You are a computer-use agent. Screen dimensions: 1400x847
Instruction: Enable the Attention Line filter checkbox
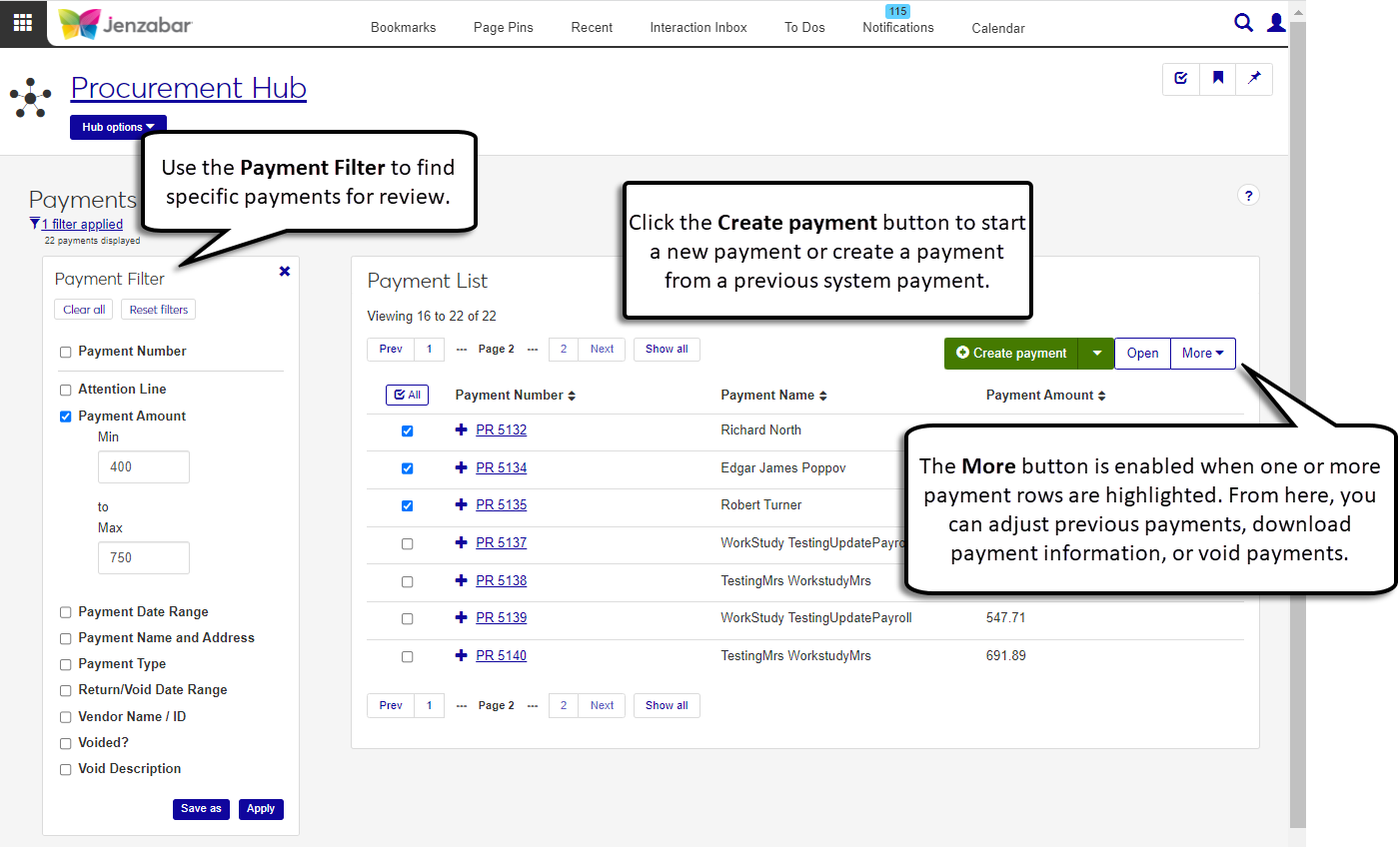(x=65, y=390)
